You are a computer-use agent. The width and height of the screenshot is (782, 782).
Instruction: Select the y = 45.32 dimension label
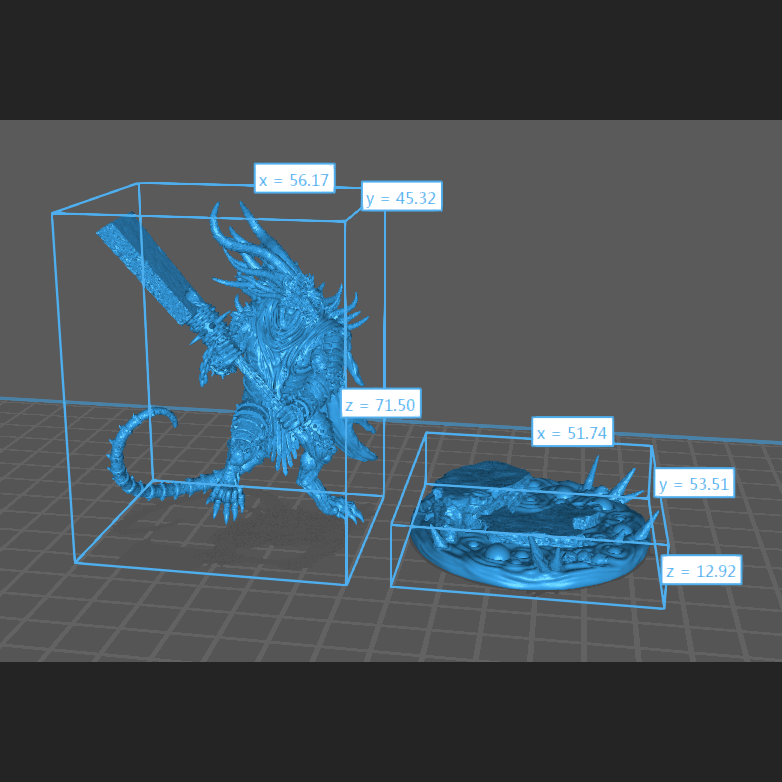pyautogui.click(x=401, y=198)
